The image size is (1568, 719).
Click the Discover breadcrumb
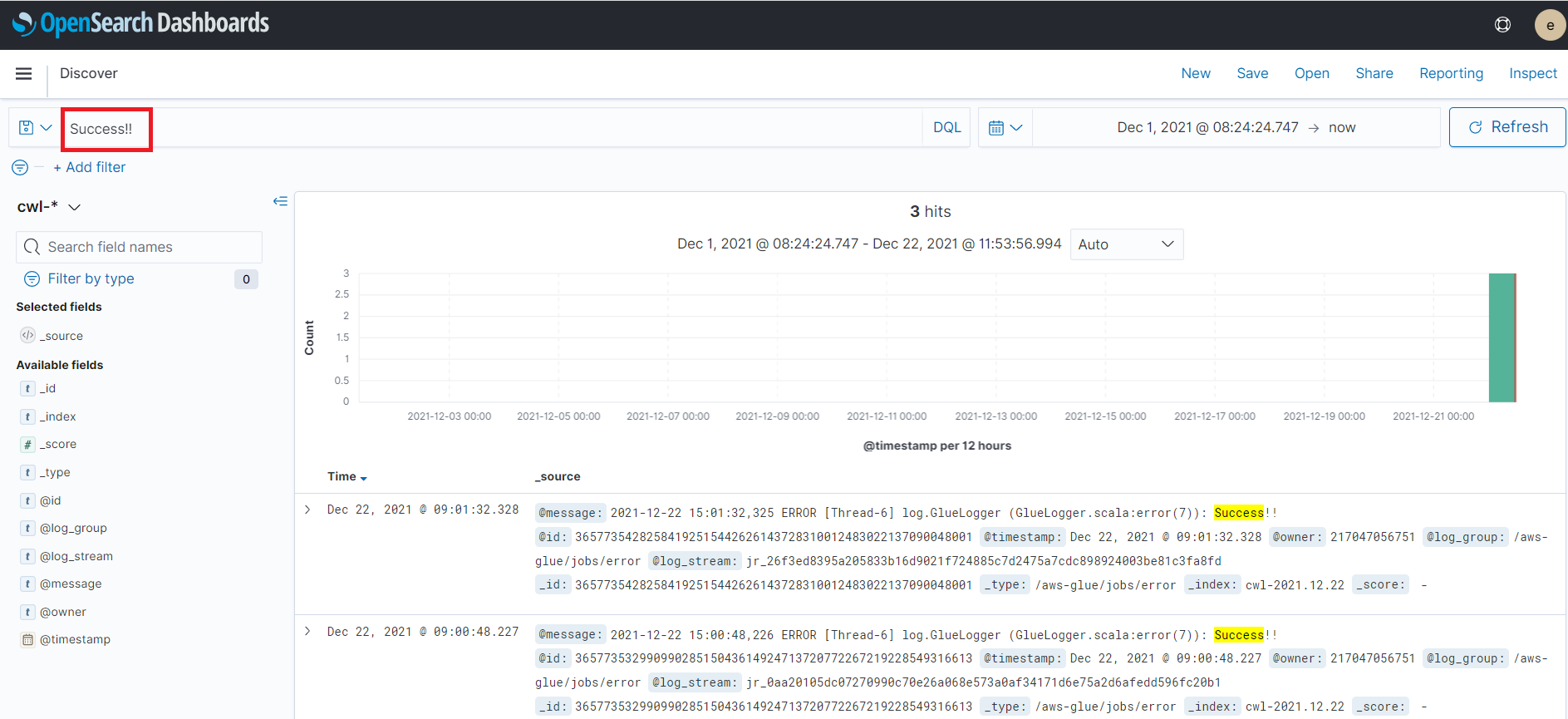pos(89,73)
